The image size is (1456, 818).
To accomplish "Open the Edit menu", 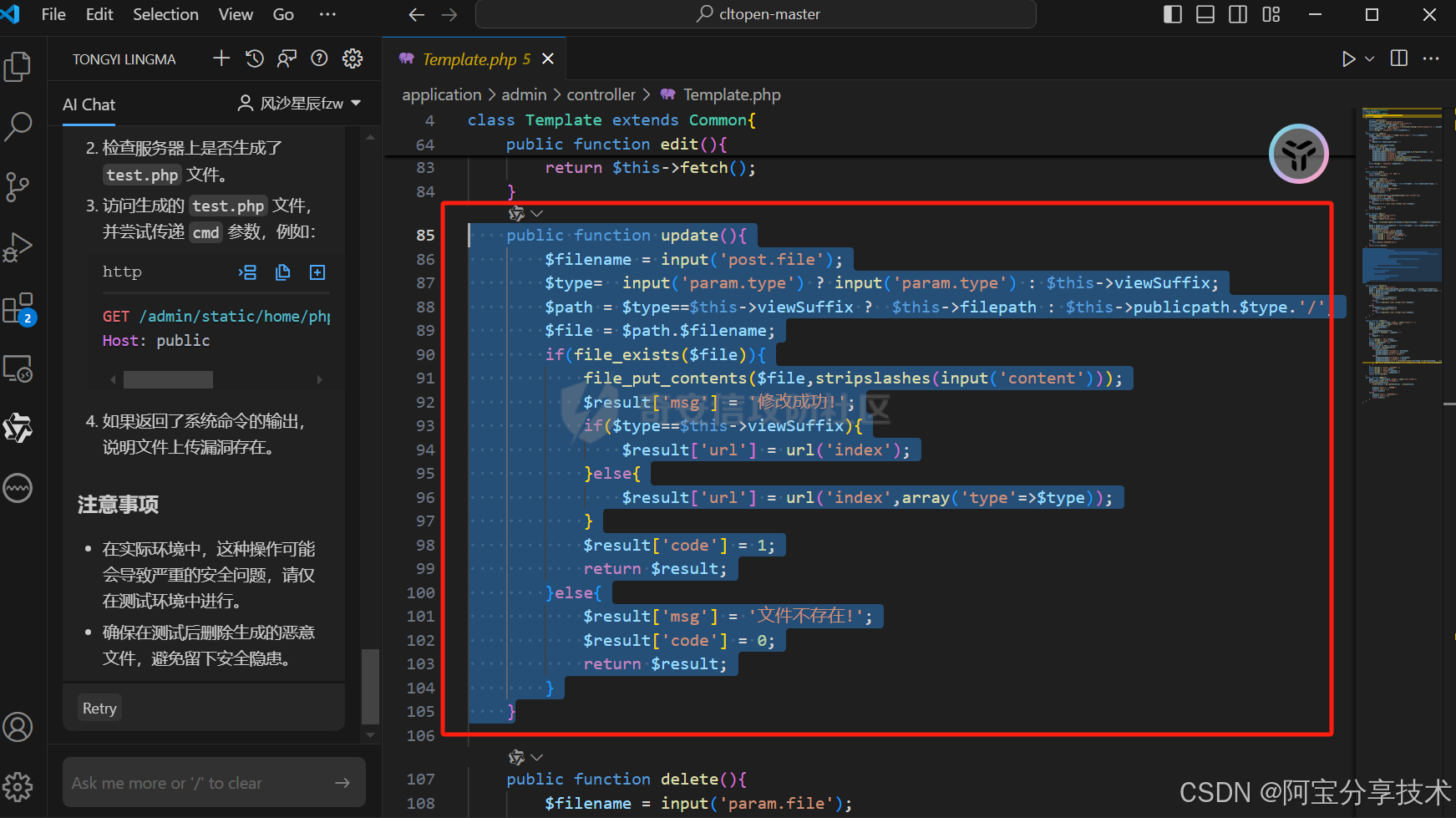I will point(99,14).
